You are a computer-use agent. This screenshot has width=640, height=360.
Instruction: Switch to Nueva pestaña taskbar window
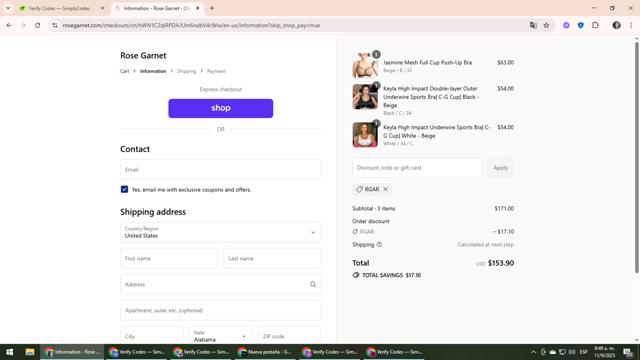264,352
